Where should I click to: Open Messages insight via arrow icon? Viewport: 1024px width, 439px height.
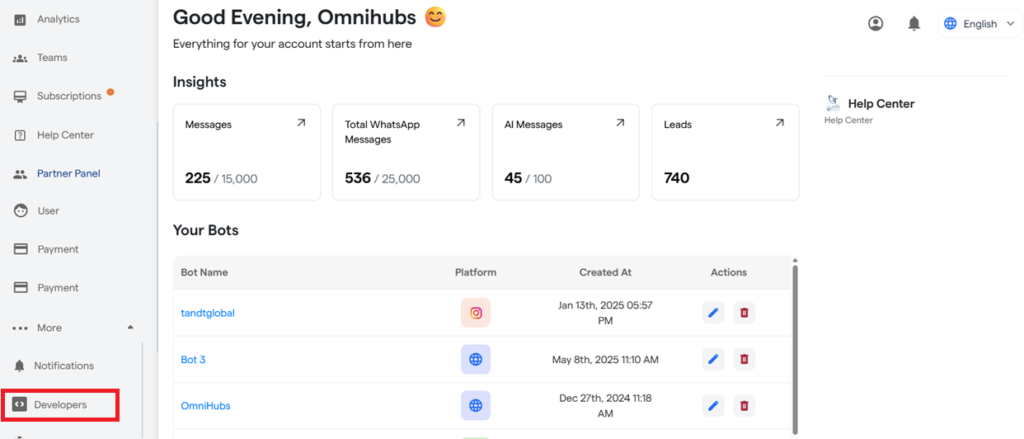(301, 123)
